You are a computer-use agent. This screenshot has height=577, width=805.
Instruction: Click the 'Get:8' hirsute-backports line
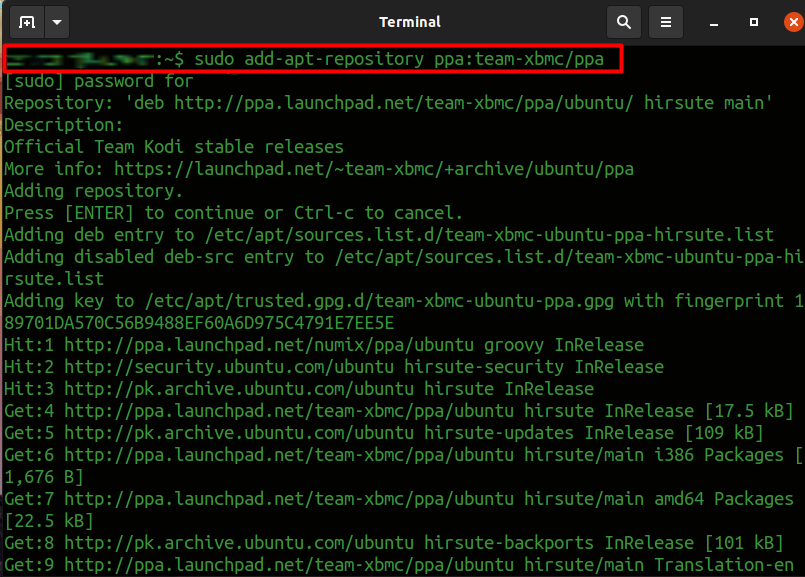tap(394, 543)
